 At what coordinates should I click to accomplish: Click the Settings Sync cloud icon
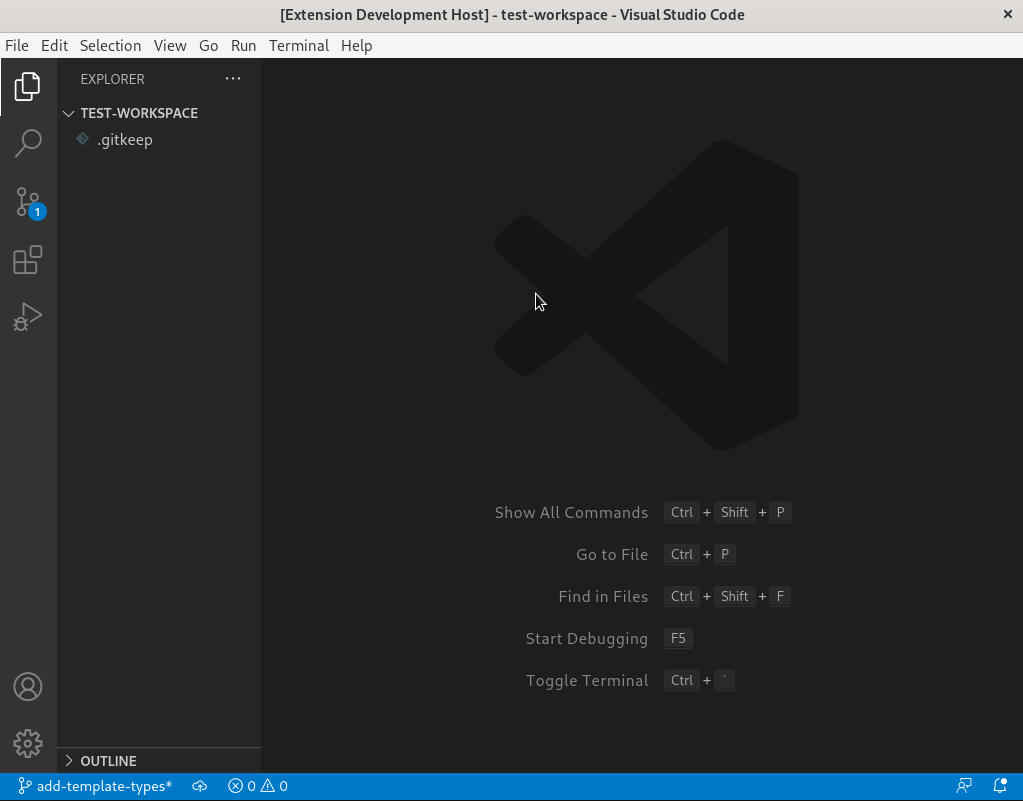pos(199,786)
